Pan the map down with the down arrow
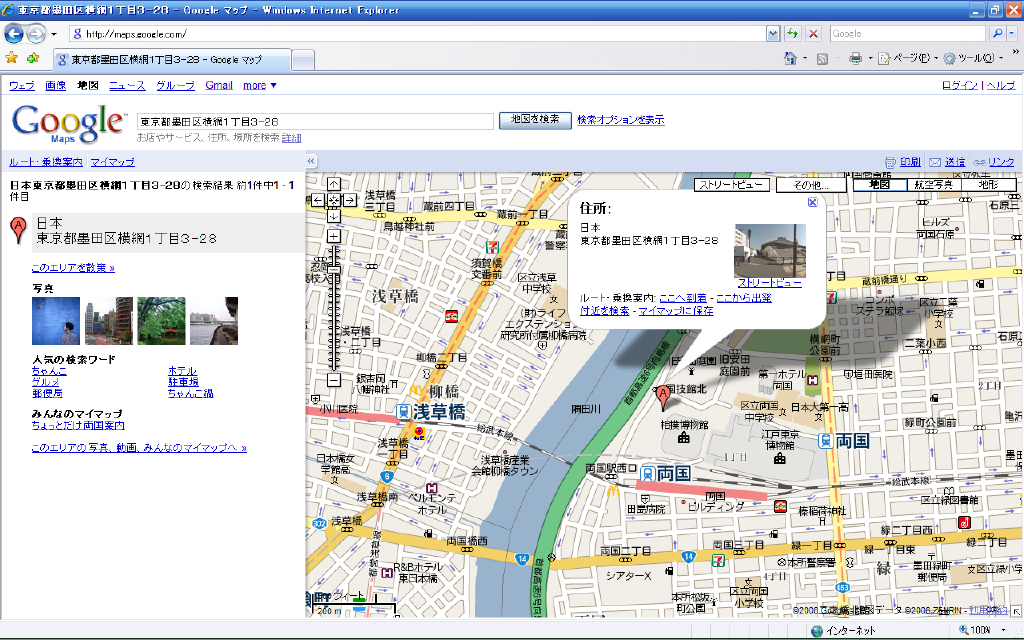Image resolution: width=1024 pixels, height=640 pixels. (333, 216)
